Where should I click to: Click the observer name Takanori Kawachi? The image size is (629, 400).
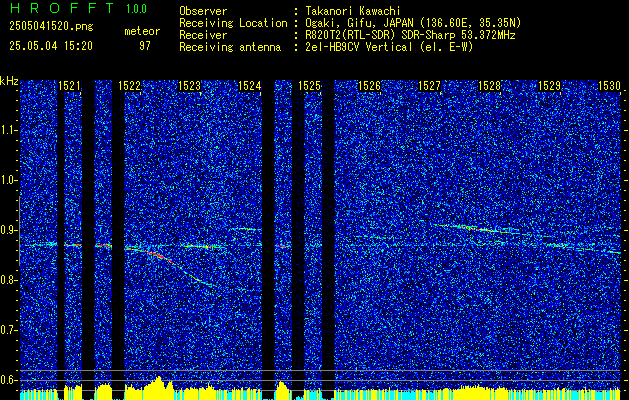(353, 11)
